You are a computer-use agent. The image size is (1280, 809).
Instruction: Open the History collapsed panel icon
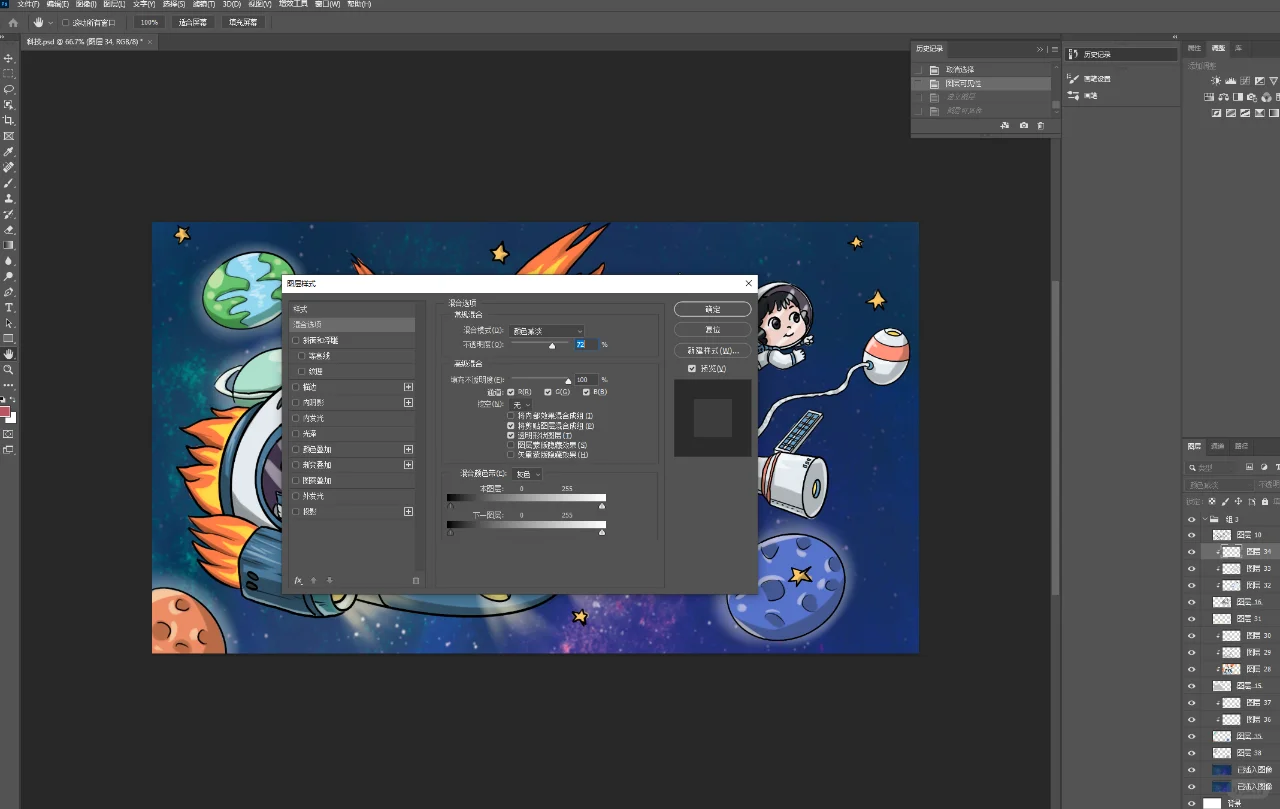pos(1073,54)
